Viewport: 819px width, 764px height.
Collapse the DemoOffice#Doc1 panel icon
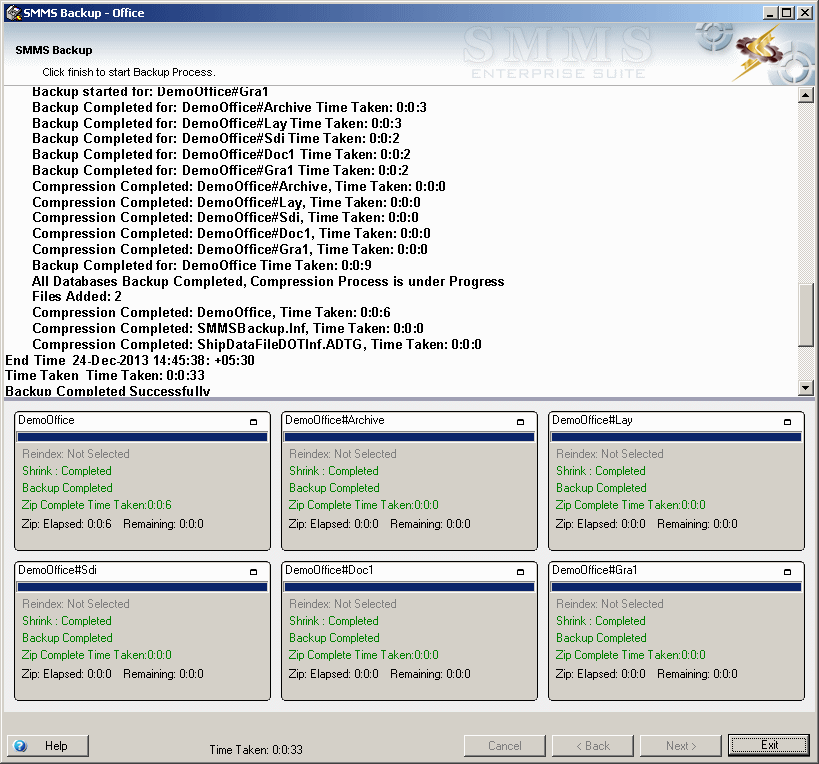point(520,572)
